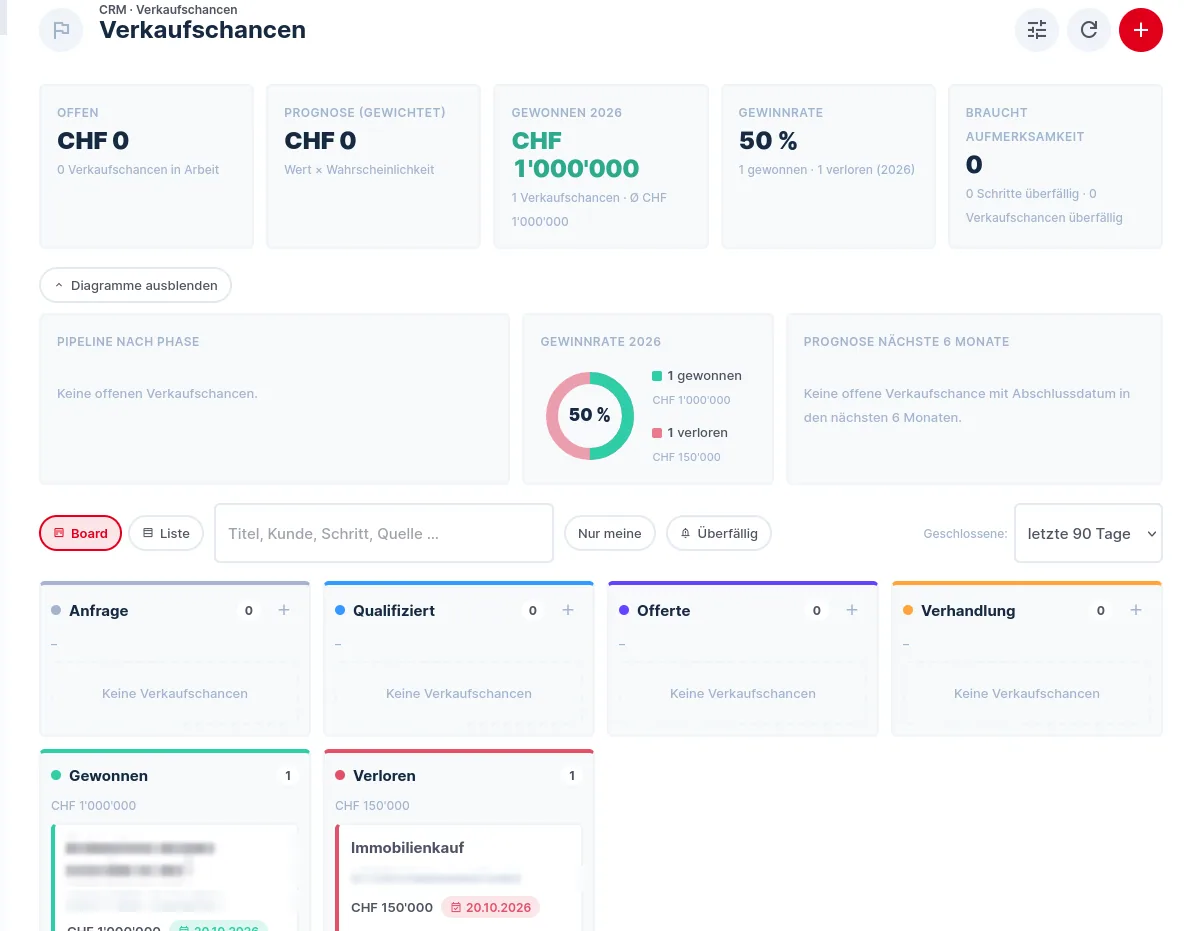This screenshot has width=1185, height=931.
Task: Click the Prognose (gewichtet) CHF 0 value
Action: 320,141
